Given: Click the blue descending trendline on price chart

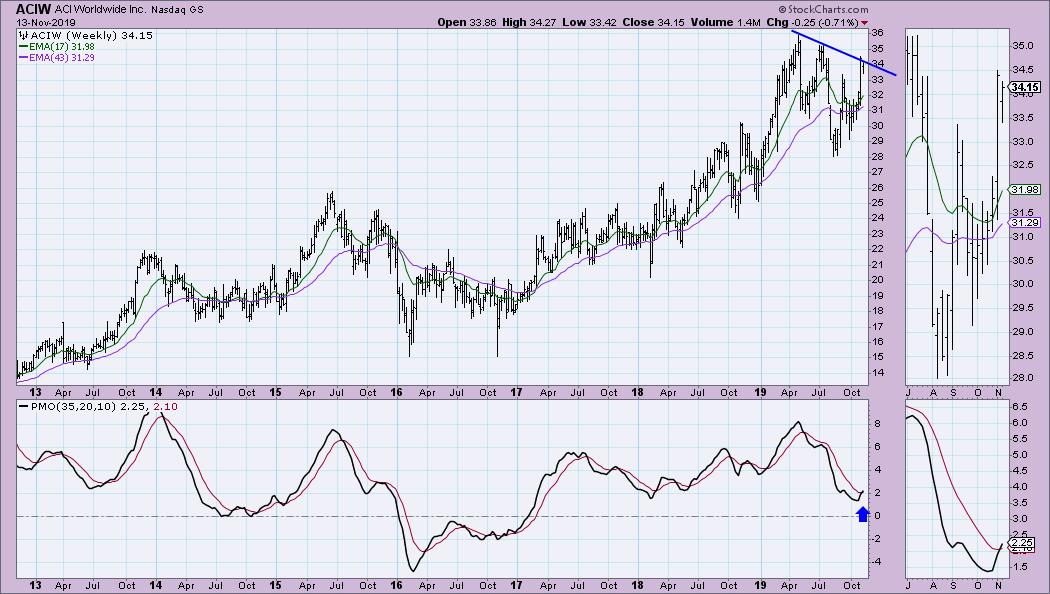Looking at the screenshot, I should [x=845, y=53].
